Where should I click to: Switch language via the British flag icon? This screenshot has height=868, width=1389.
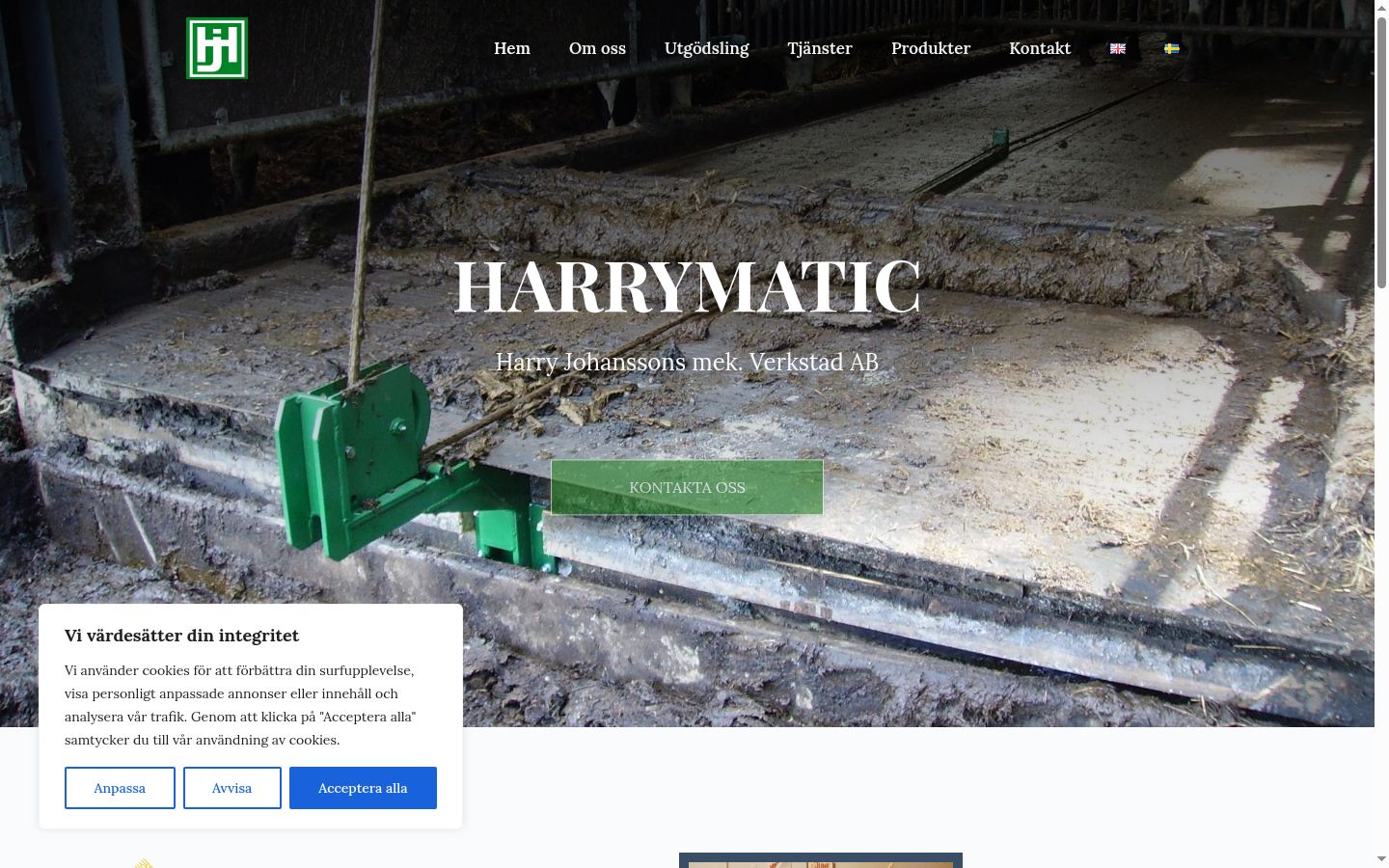[x=1118, y=48]
